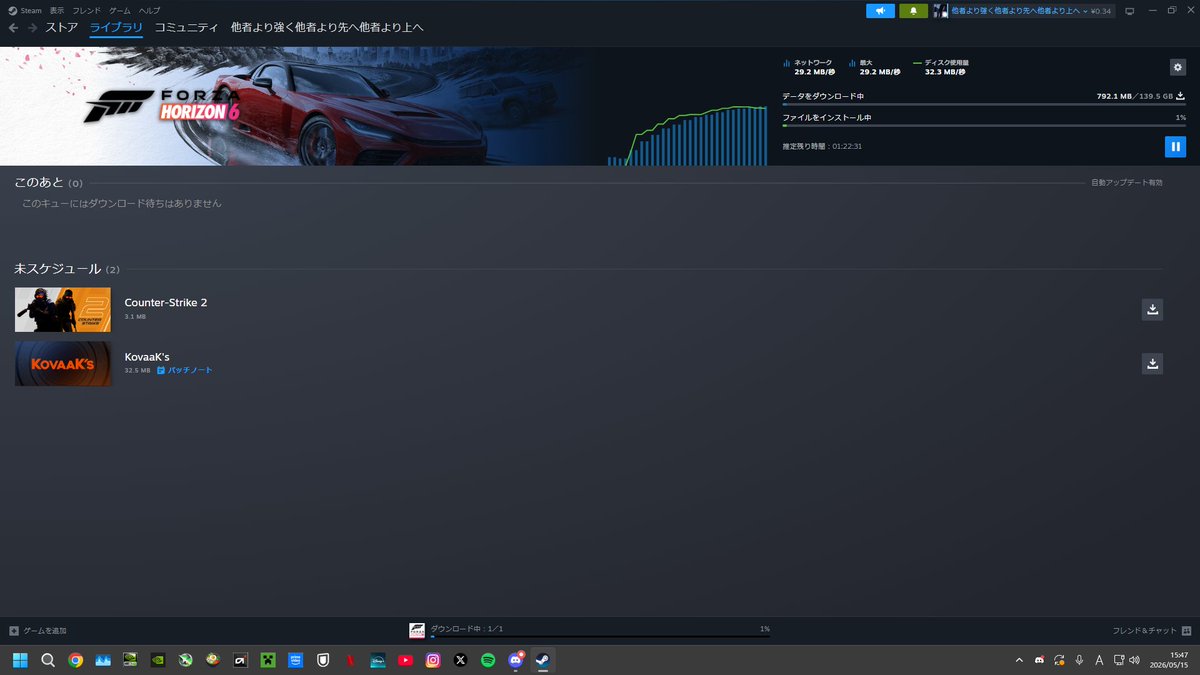Open the Windows Start menu
The width and height of the screenshot is (1200, 675).
point(20,660)
